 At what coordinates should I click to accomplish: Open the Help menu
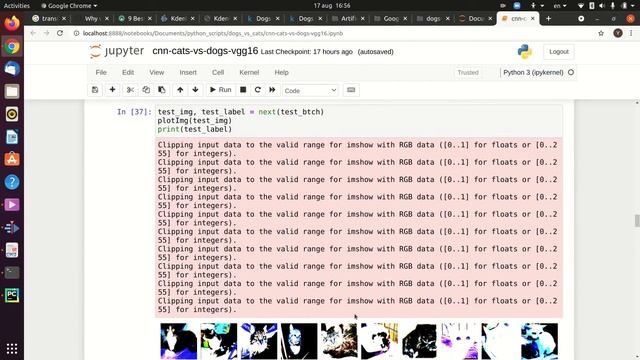[281, 72]
